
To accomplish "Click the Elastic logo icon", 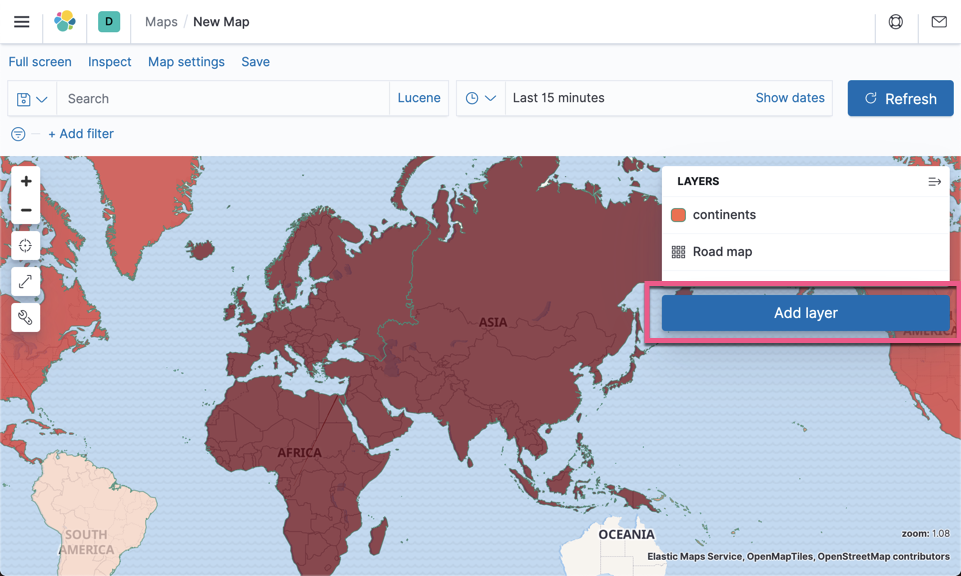I will [65, 21].
